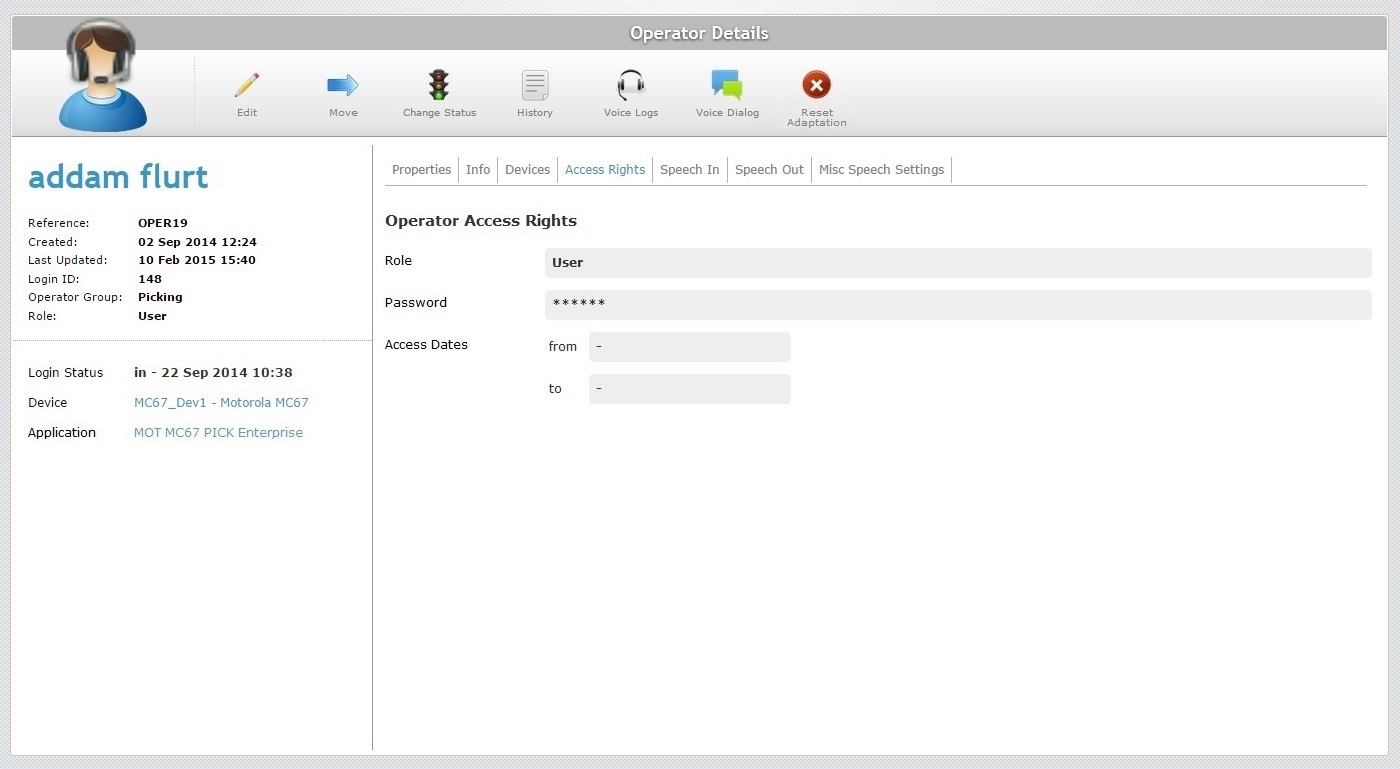
Task: Switch to the Devices tab
Action: click(528, 170)
